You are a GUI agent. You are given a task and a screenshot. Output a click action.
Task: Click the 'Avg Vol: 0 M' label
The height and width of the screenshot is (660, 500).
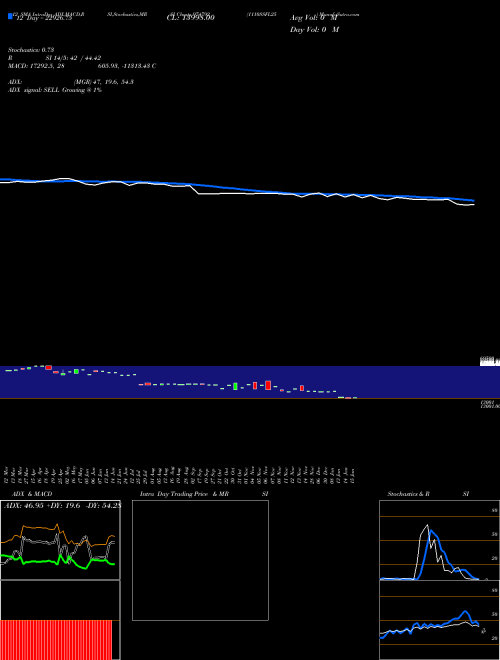(x=314, y=18)
